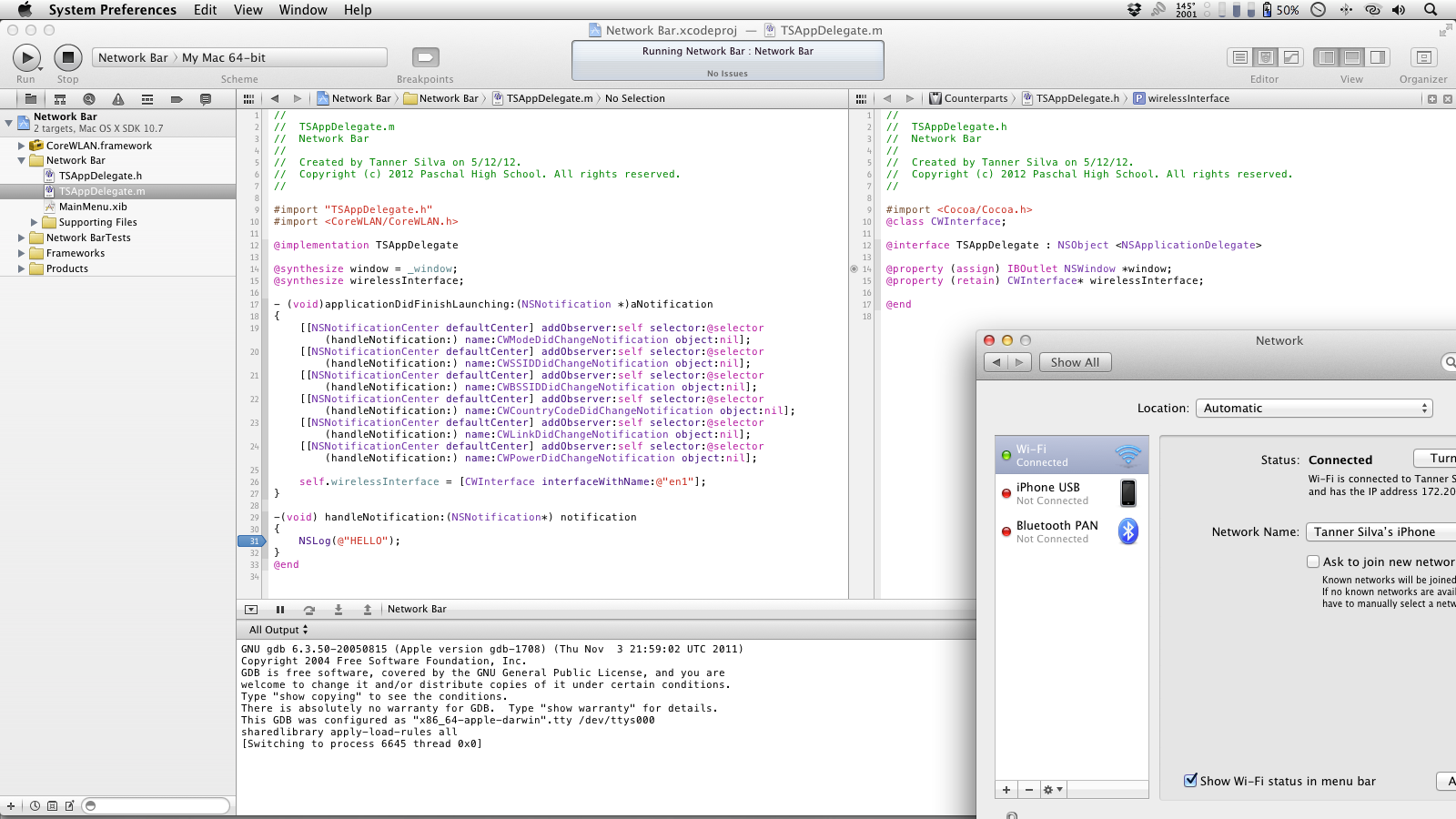Viewport: 1456px width, 819px height.
Task: Enable Ask to join new networks checkbox
Action: (1313, 561)
